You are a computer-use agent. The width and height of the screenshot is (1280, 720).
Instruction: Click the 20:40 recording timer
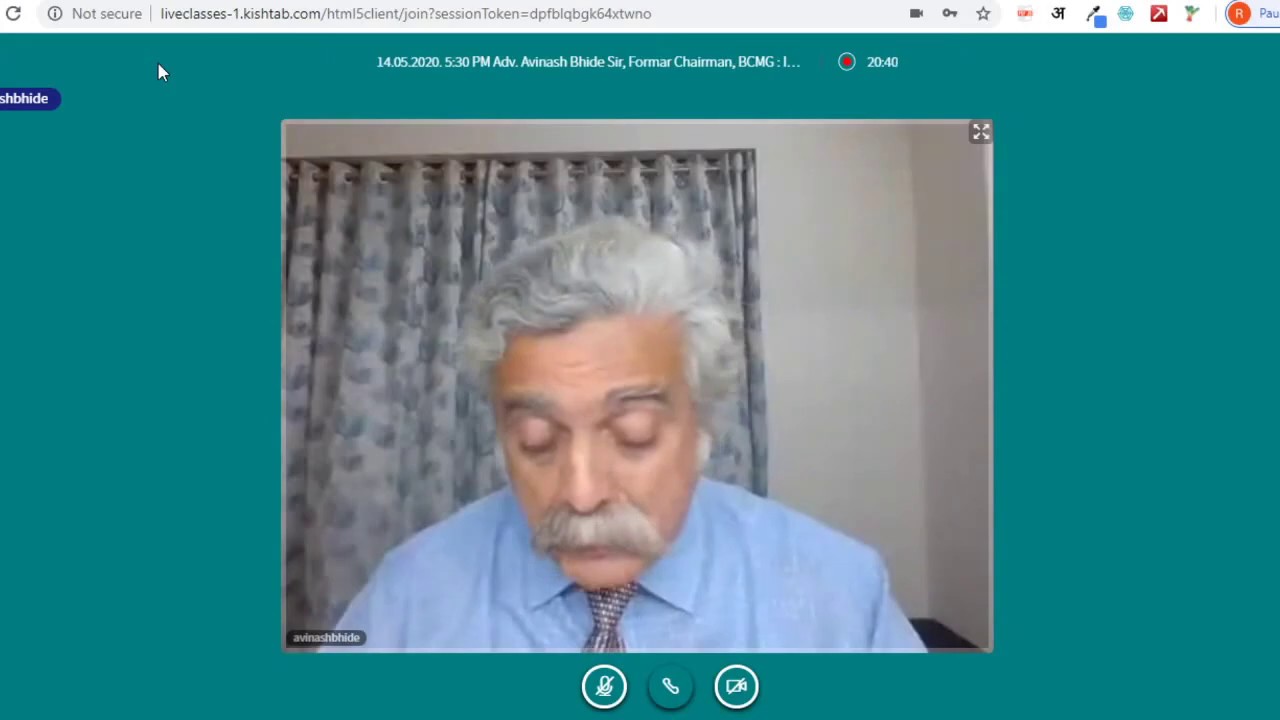tap(882, 62)
